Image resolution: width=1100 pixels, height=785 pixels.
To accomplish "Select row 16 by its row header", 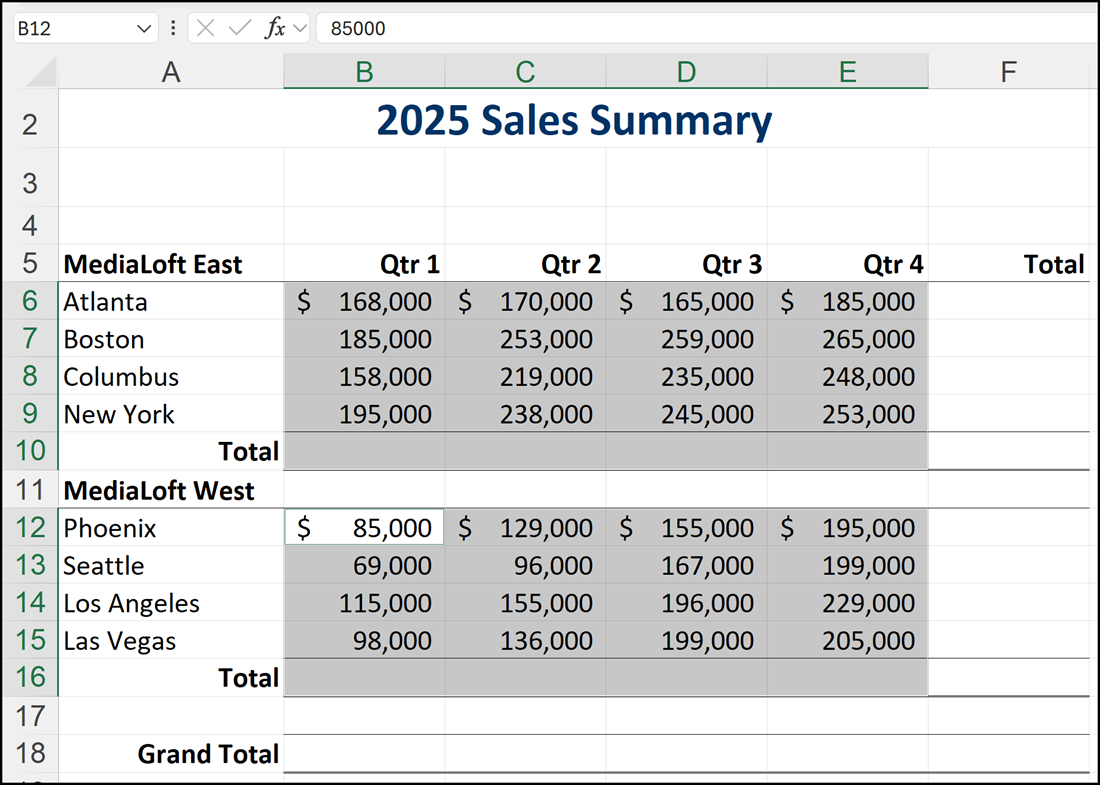I will (x=30, y=677).
